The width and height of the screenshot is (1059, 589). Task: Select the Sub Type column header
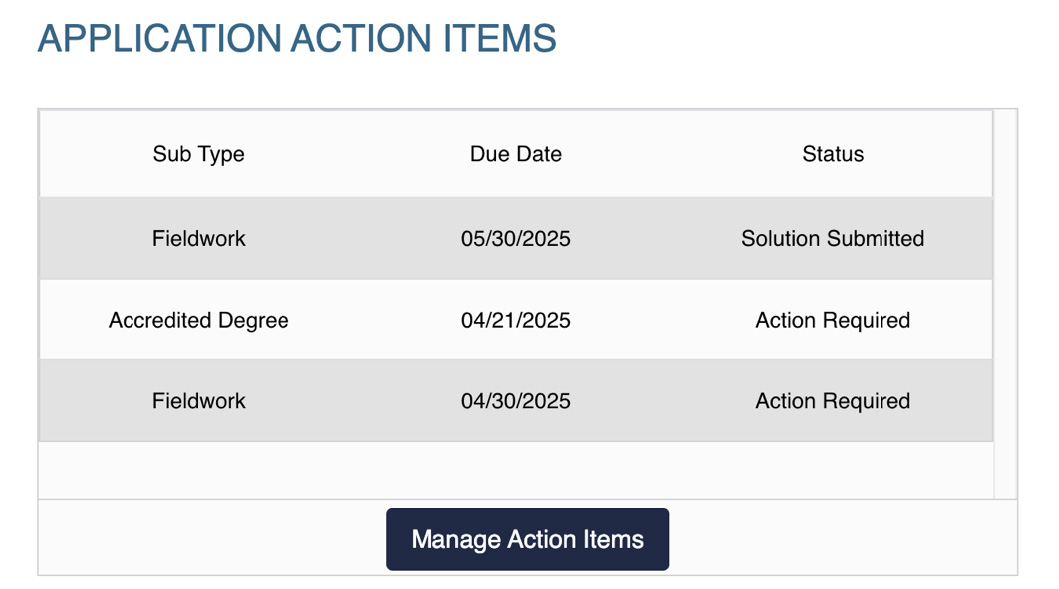[x=199, y=154]
